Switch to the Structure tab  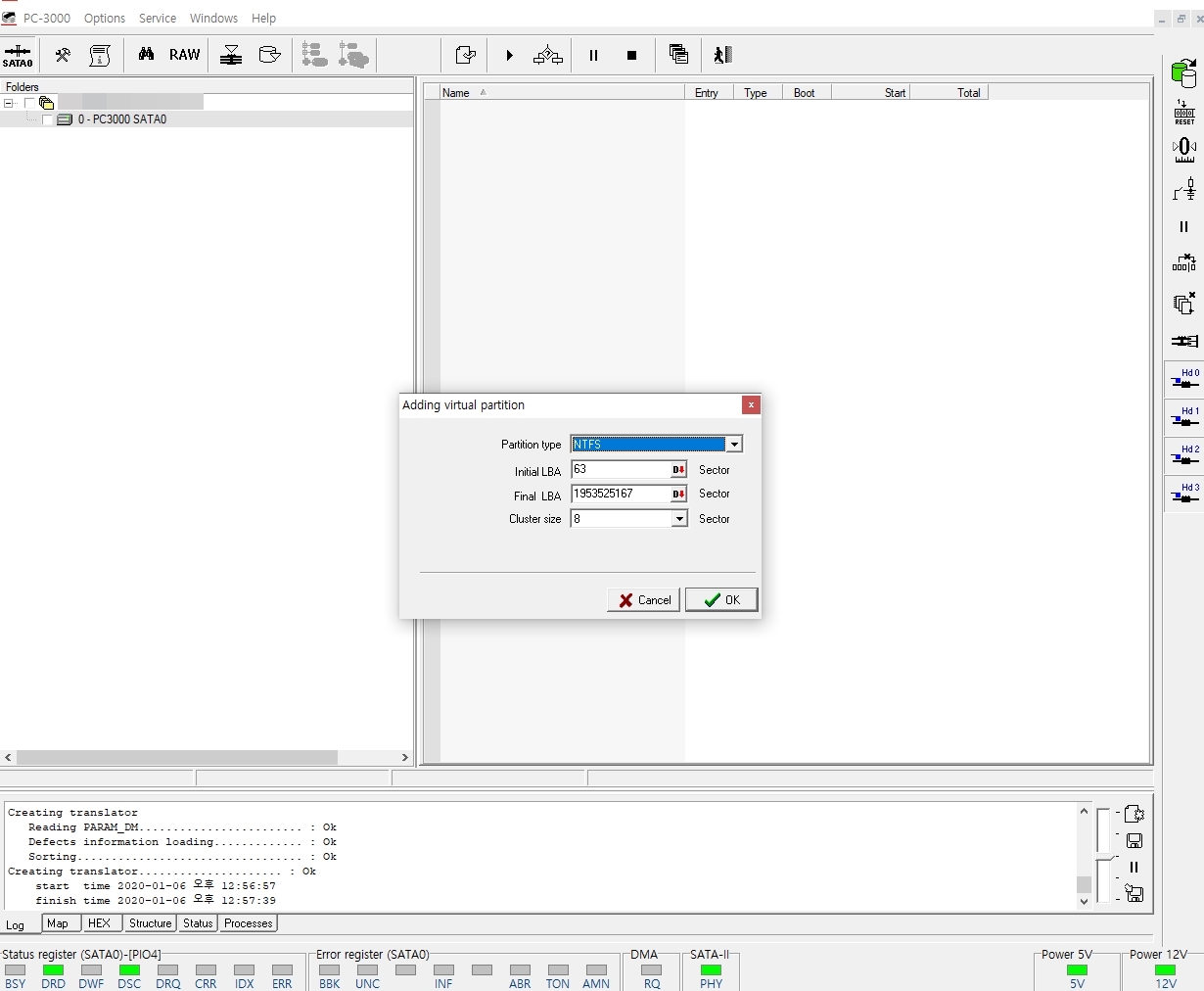pyautogui.click(x=150, y=923)
